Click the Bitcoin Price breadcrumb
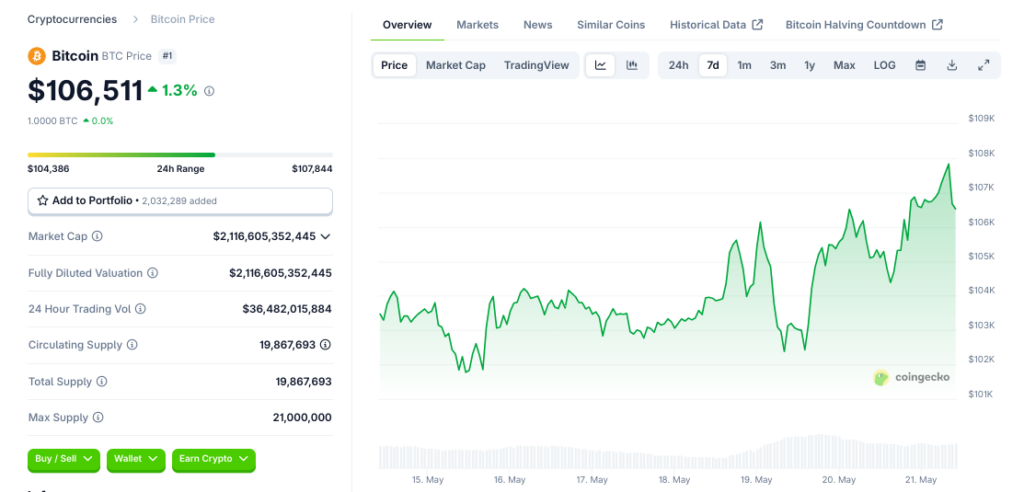This screenshot has width=1024, height=492. pos(183,19)
